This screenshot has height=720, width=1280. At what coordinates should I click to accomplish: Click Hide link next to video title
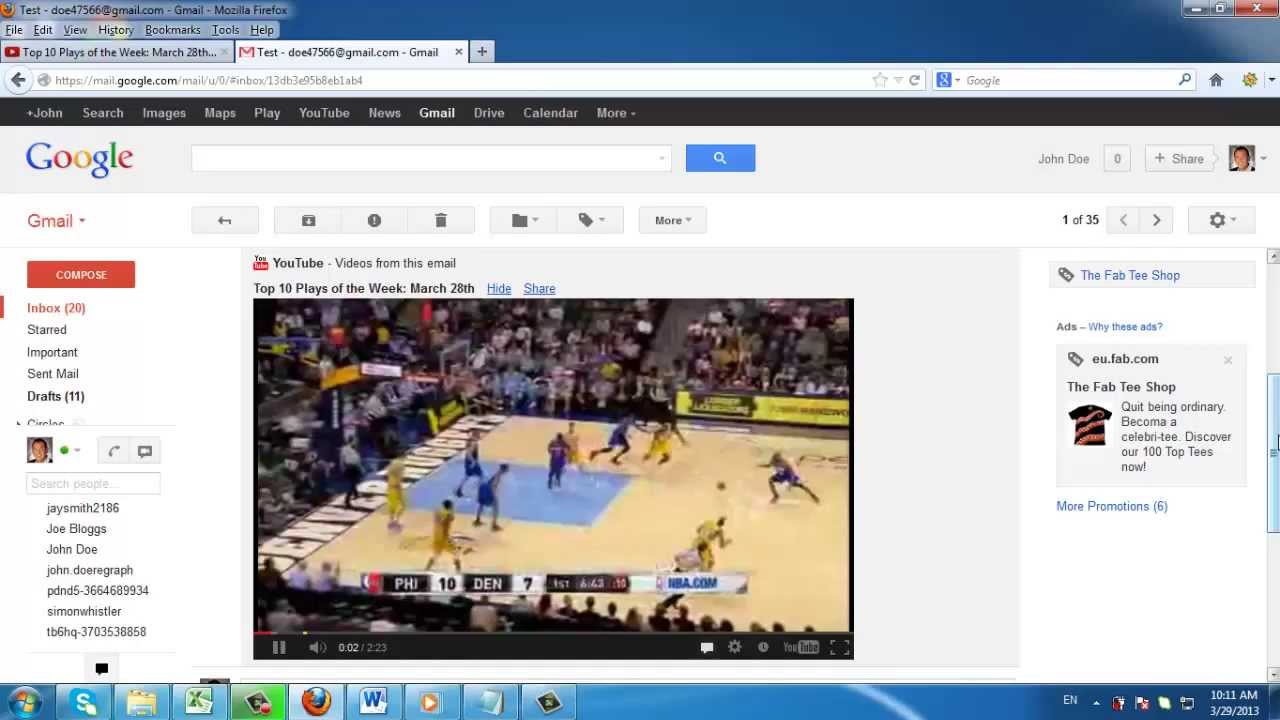tap(499, 288)
